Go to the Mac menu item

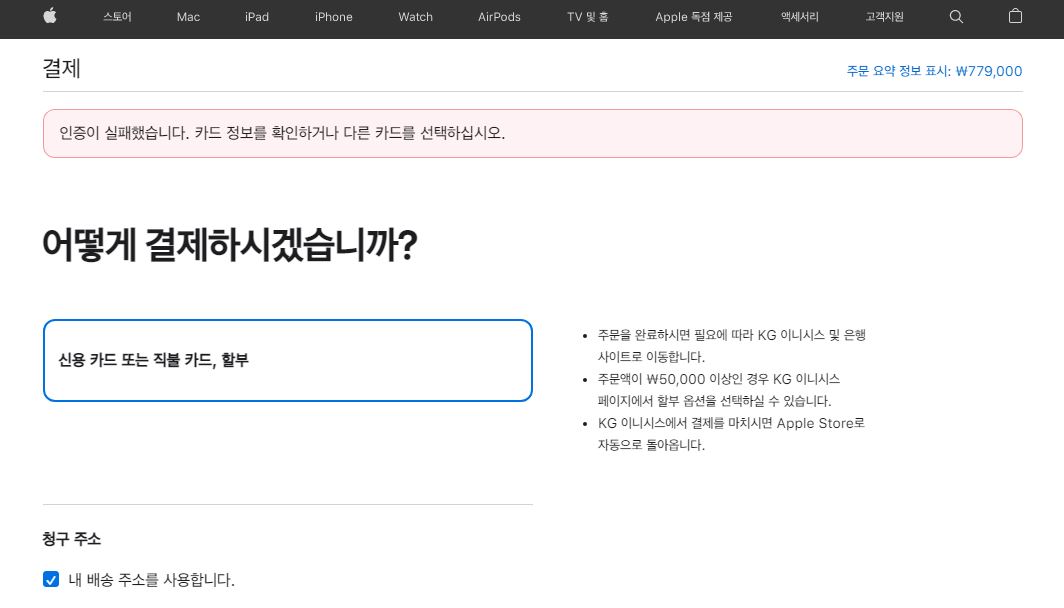point(188,17)
